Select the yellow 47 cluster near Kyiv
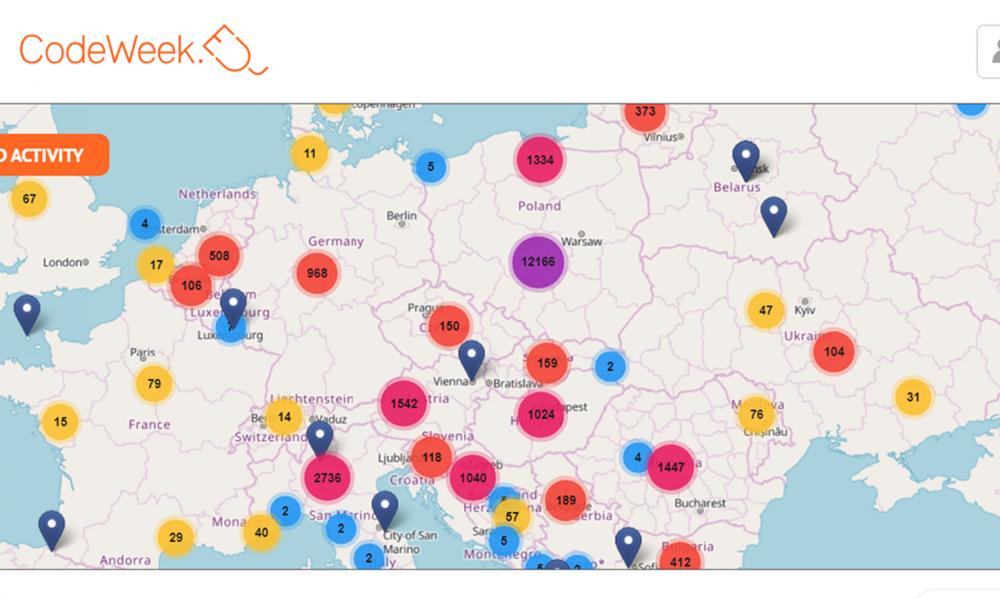 point(765,310)
